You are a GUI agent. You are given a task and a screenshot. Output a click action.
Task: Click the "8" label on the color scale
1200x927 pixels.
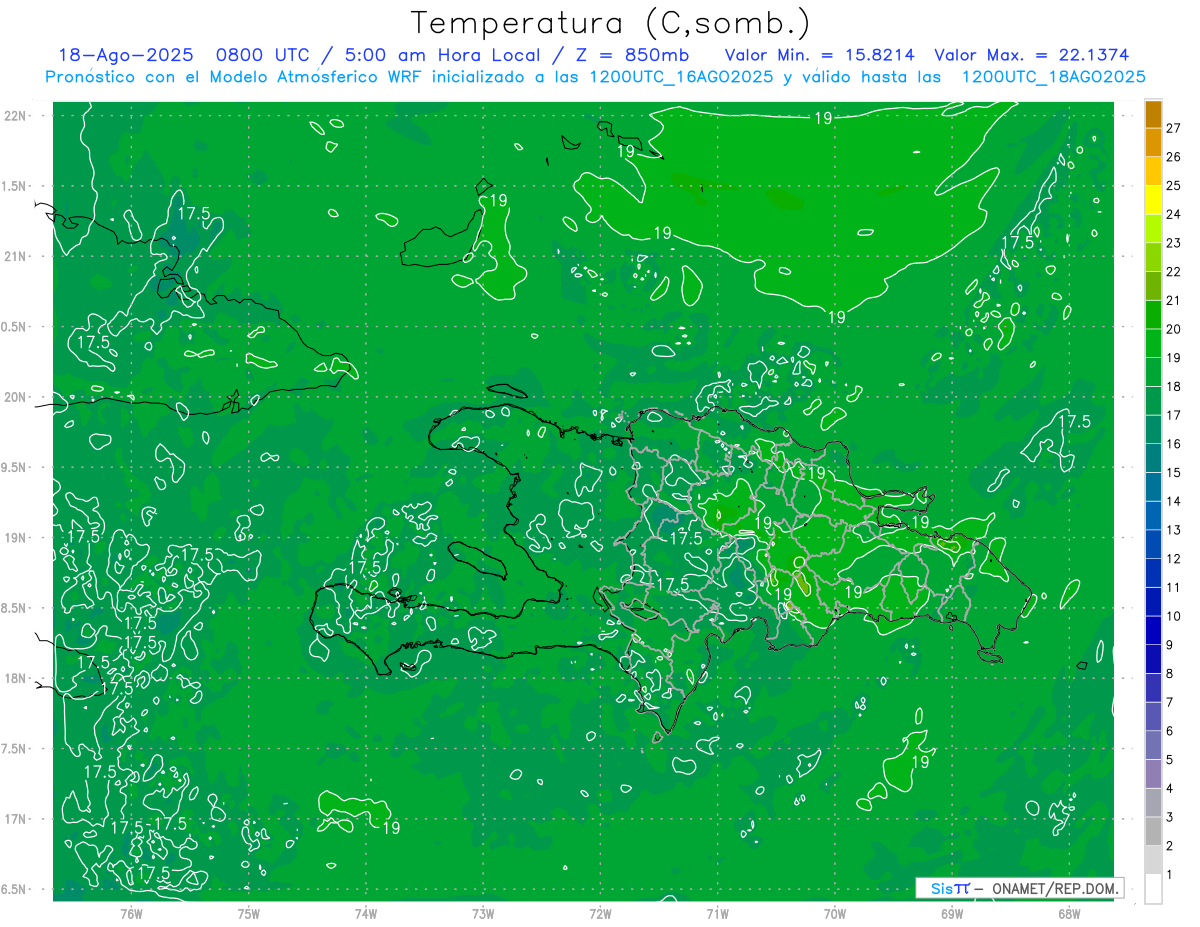[1170, 674]
